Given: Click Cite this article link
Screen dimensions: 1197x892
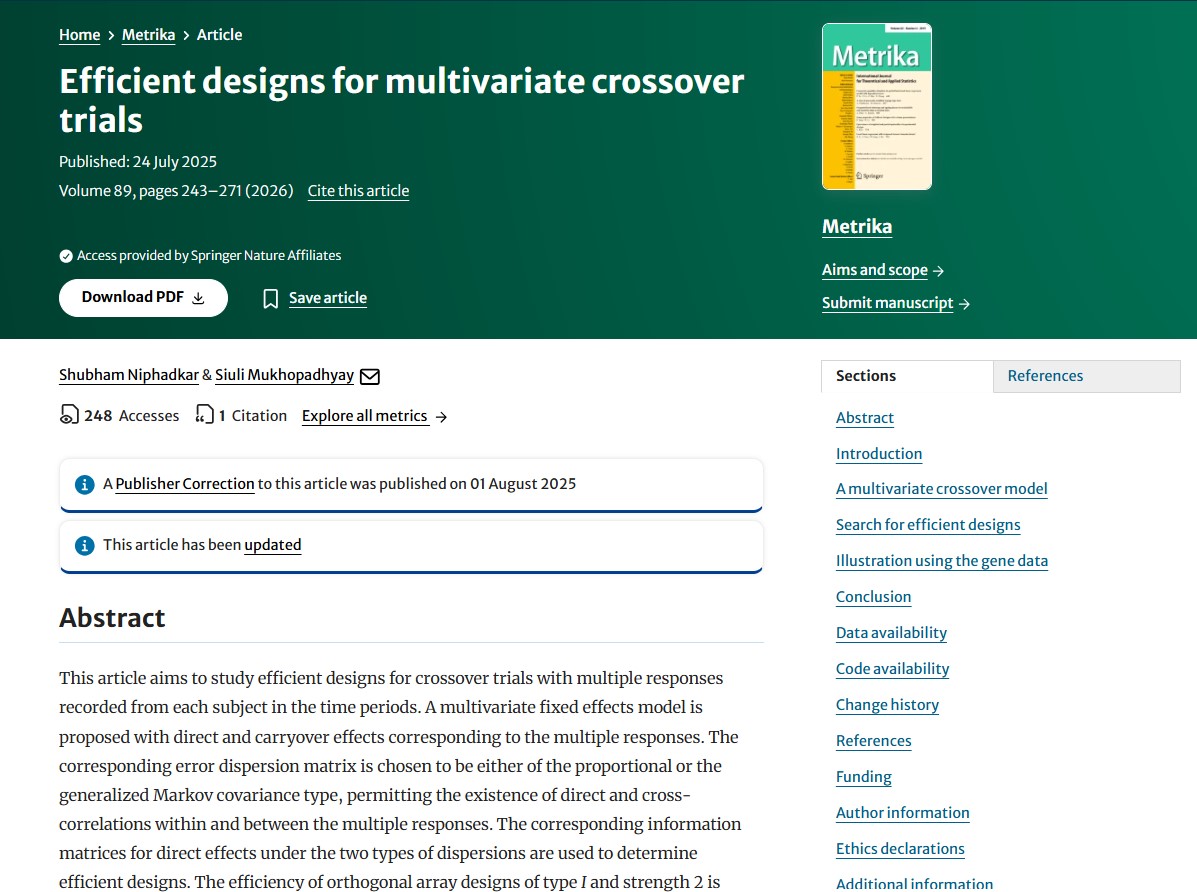Looking at the screenshot, I should tap(358, 191).
